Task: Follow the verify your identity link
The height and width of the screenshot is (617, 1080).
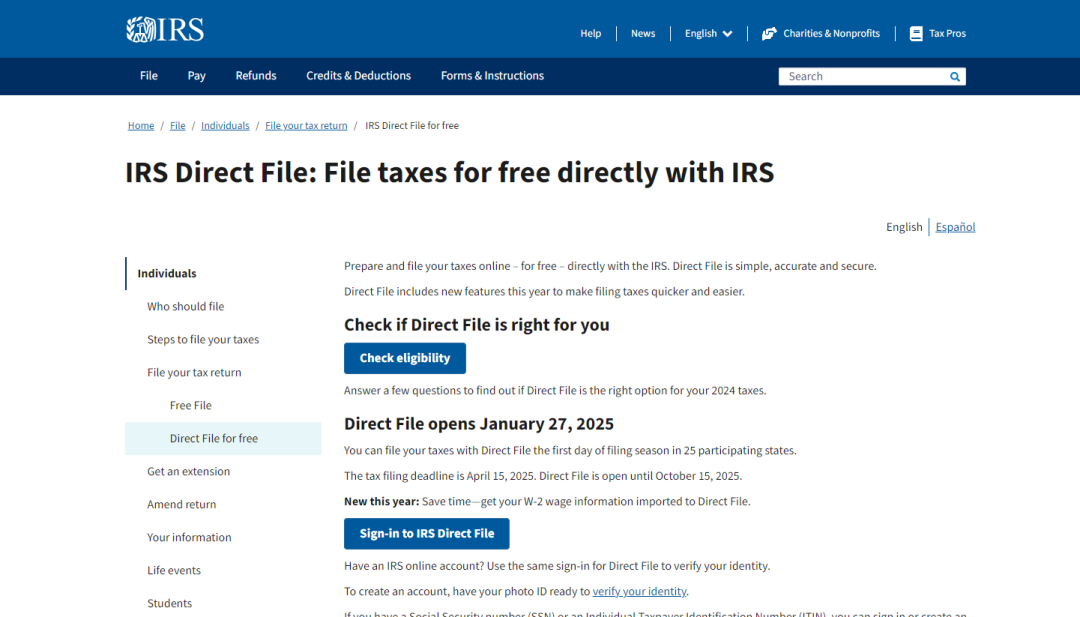Action: click(x=639, y=591)
